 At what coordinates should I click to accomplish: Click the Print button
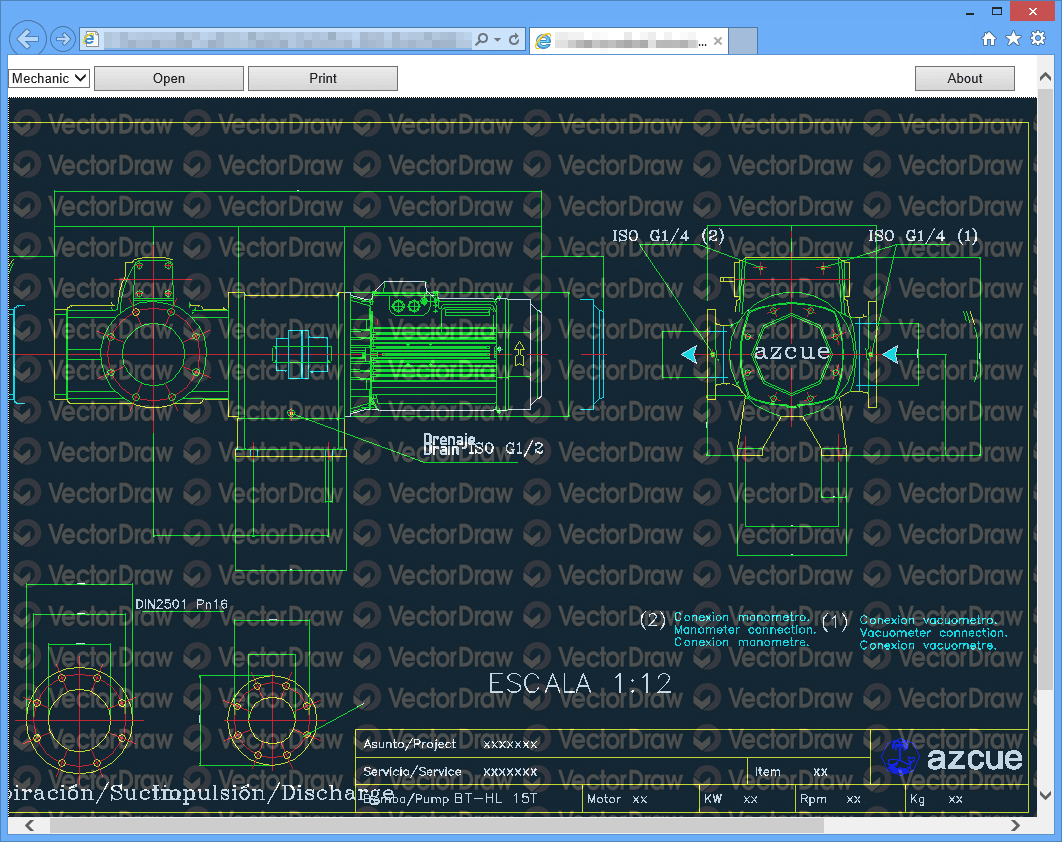click(x=323, y=79)
